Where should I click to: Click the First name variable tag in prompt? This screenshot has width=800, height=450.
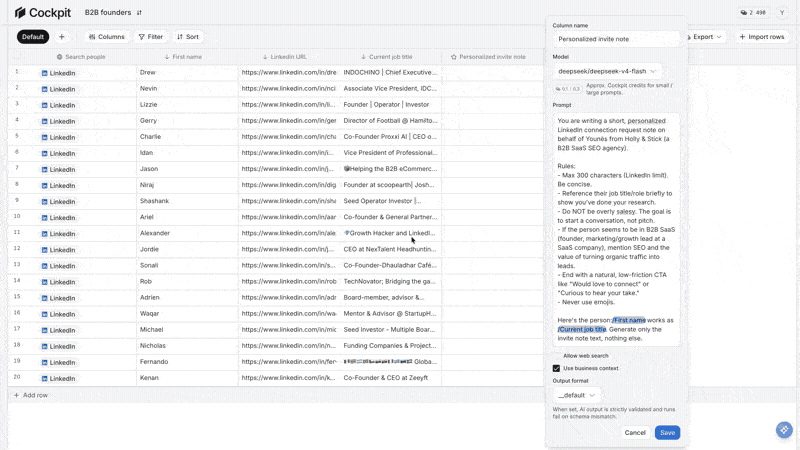[x=629, y=320]
